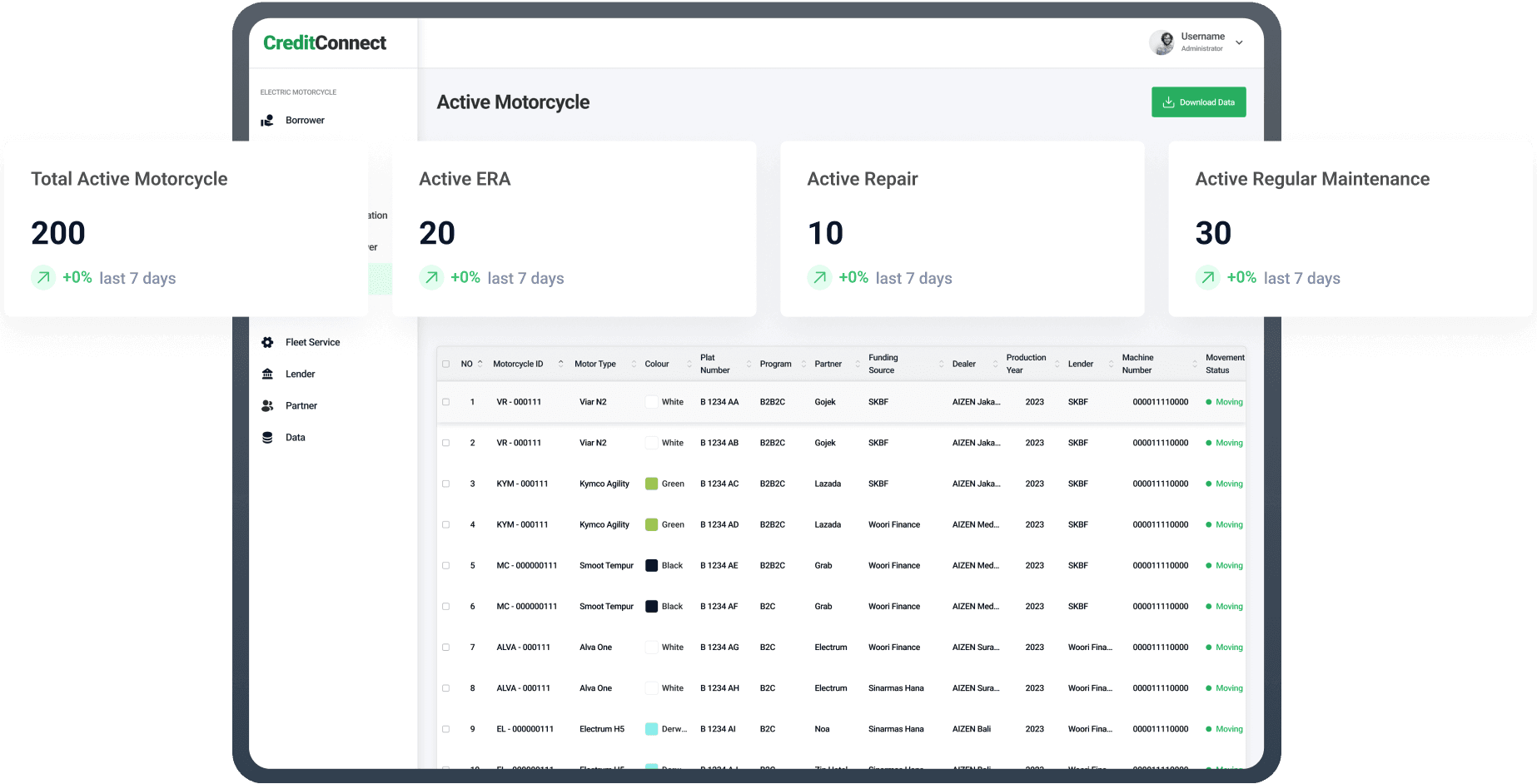Image resolution: width=1537 pixels, height=784 pixels.
Task: Click the user avatar picture
Action: (x=1161, y=42)
